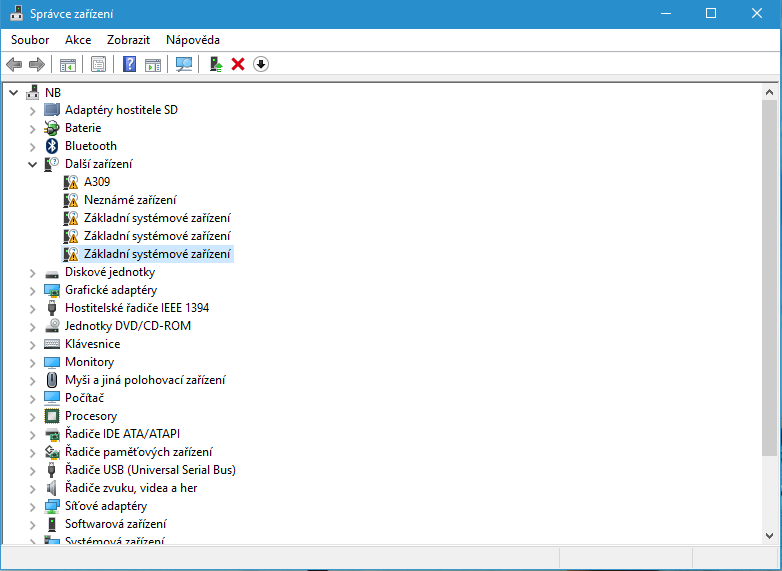Select Hostitelské řadiče IEEE 1394 label
This screenshot has height=571, width=782.
pos(137,308)
